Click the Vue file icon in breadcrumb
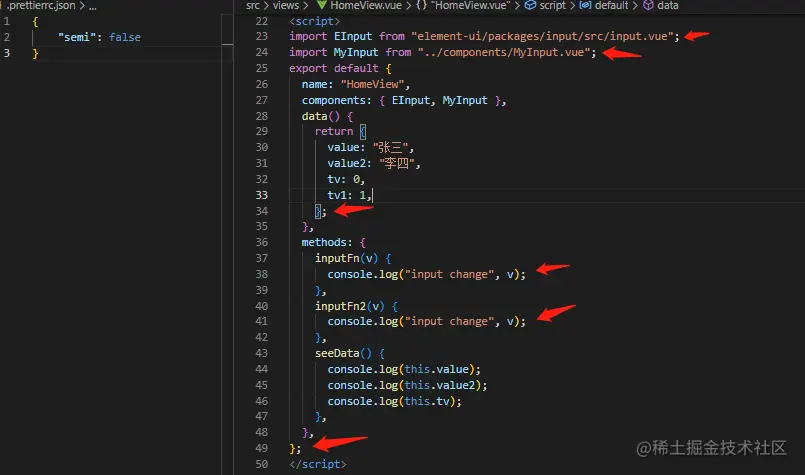Image resolution: width=805 pixels, height=475 pixels. [321, 5]
